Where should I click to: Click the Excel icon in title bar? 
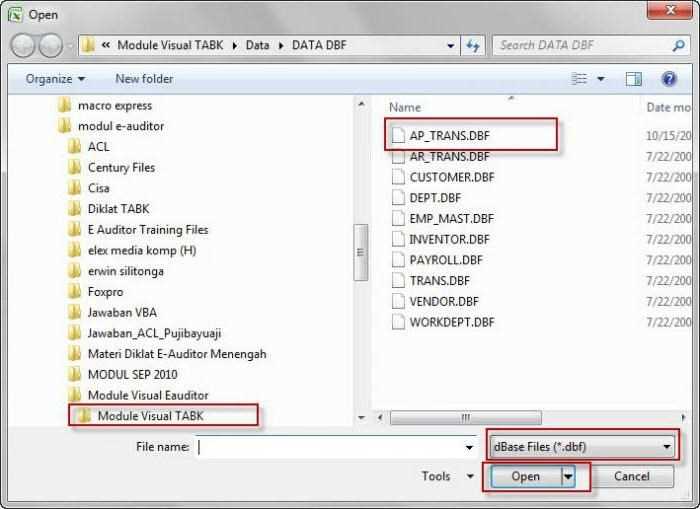click(x=15, y=15)
